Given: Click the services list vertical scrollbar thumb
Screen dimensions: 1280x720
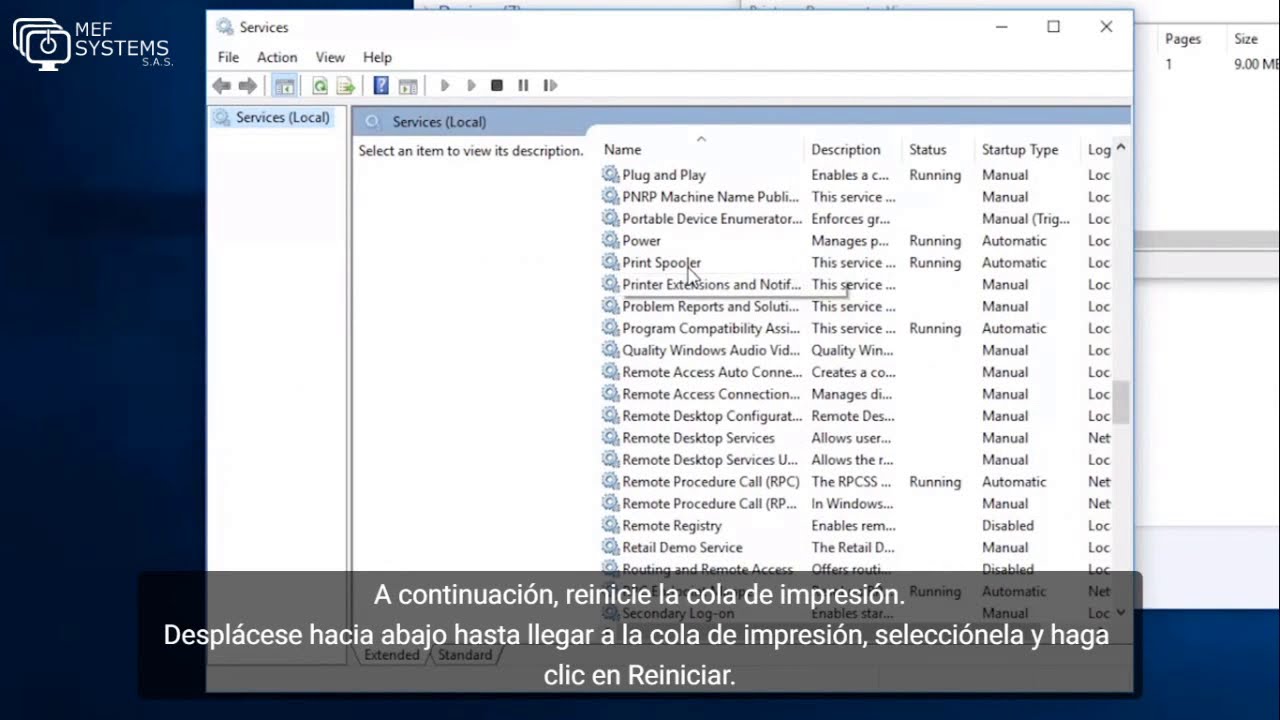Looking at the screenshot, I should (x=1121, y=402).
